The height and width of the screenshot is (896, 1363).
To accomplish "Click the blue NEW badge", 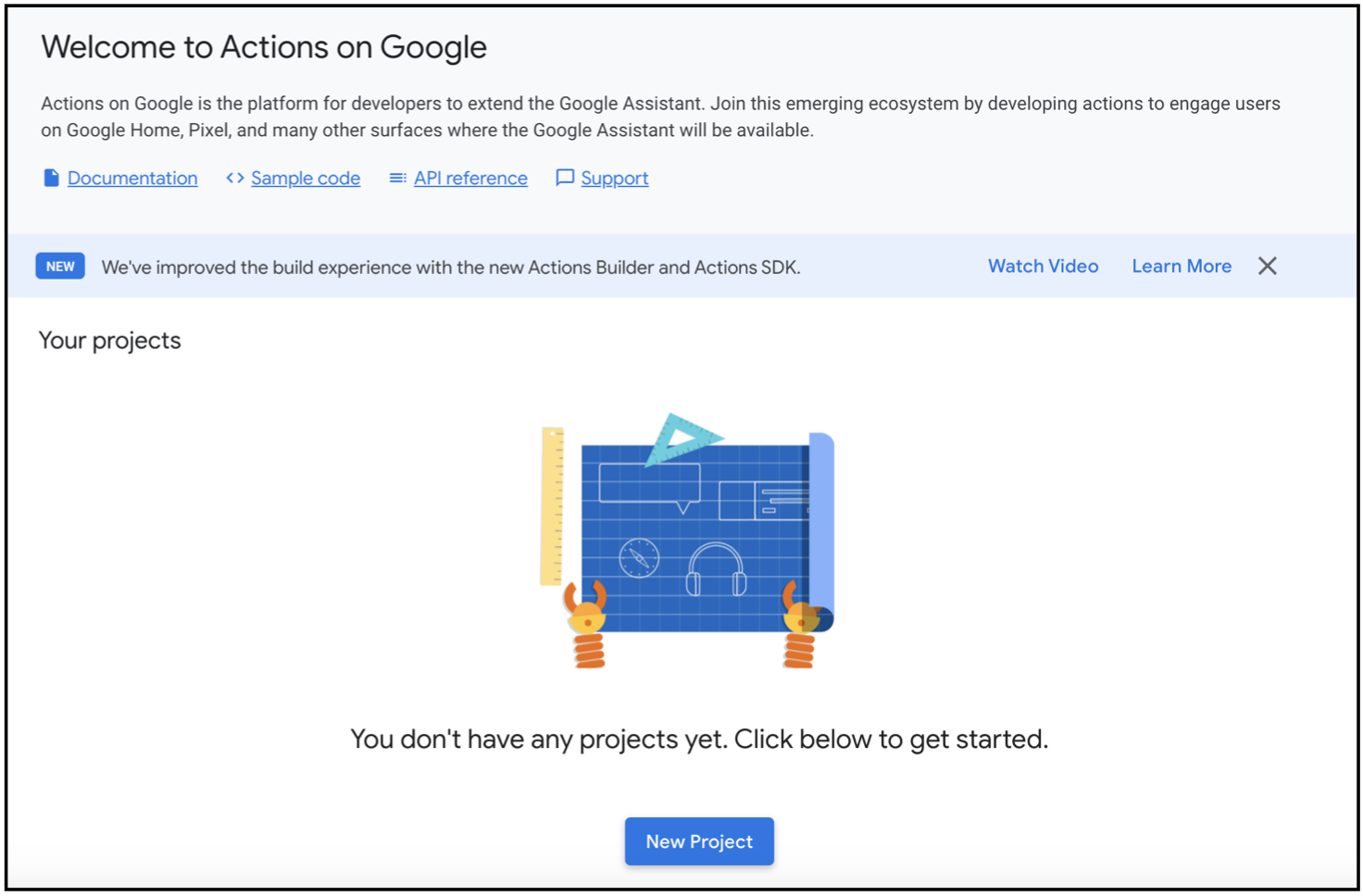I will (x=60, y=267).
